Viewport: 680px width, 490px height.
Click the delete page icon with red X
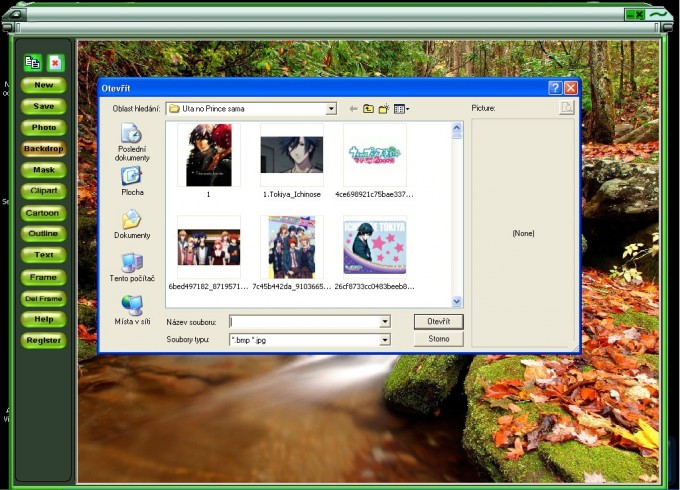55,63
